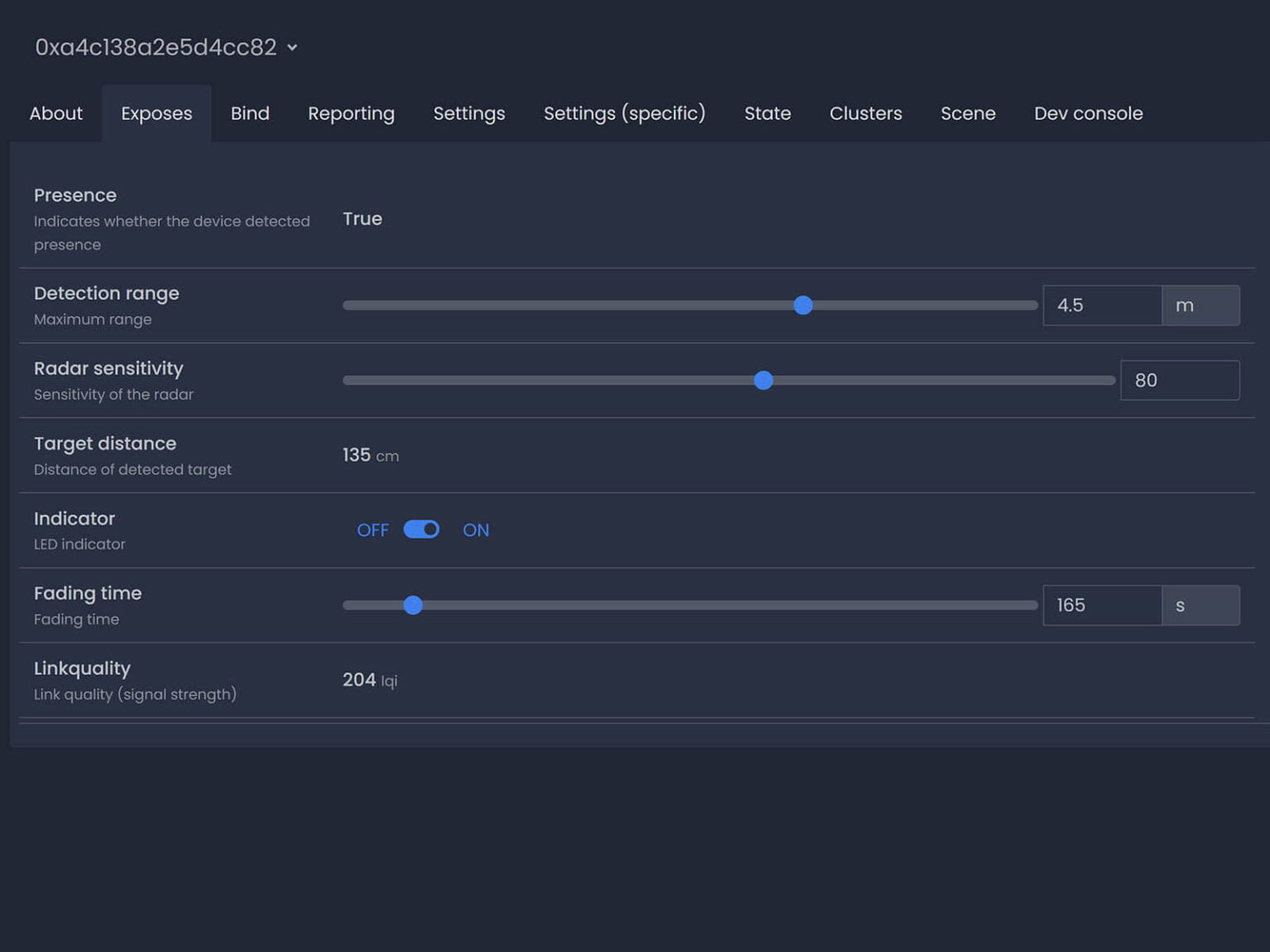The height and width of the screenshot is (952, 1270).
Task: Click the Radar sensitivity slider handle
Action: [763, 380]
